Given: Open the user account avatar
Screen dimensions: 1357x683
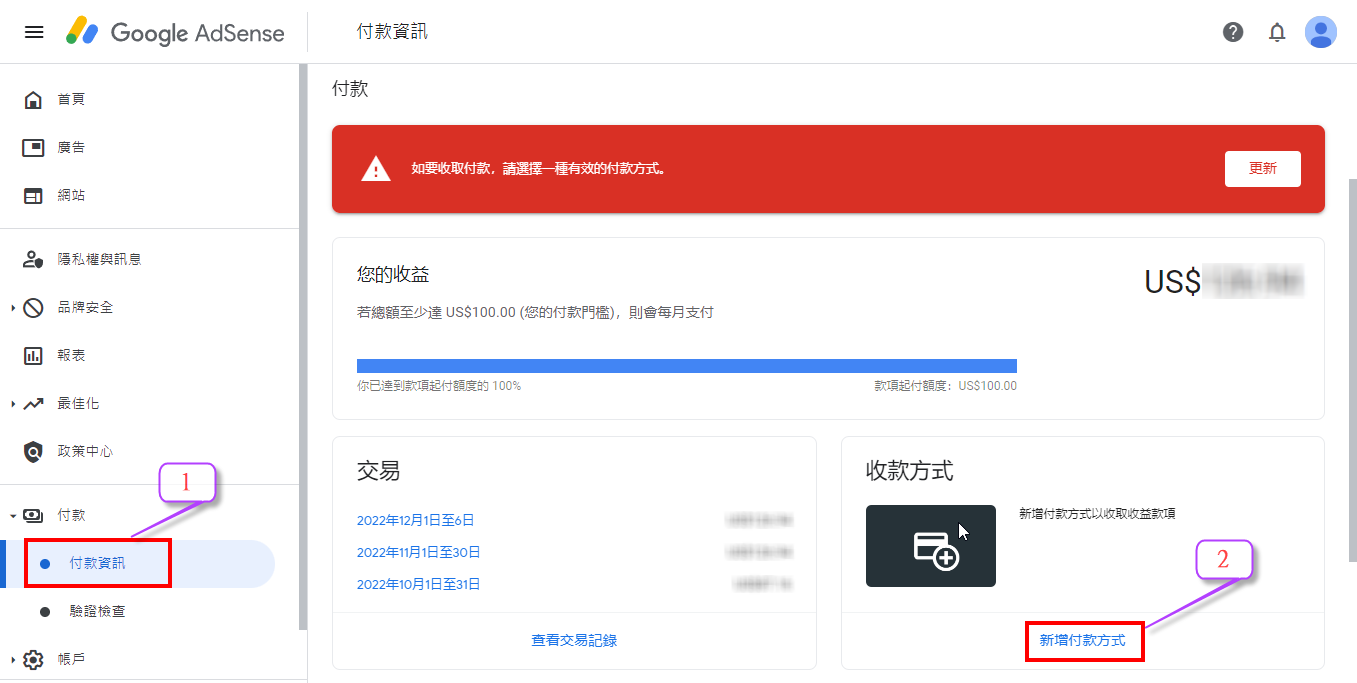Looking at the screenshot, I should coord(1321,32).
